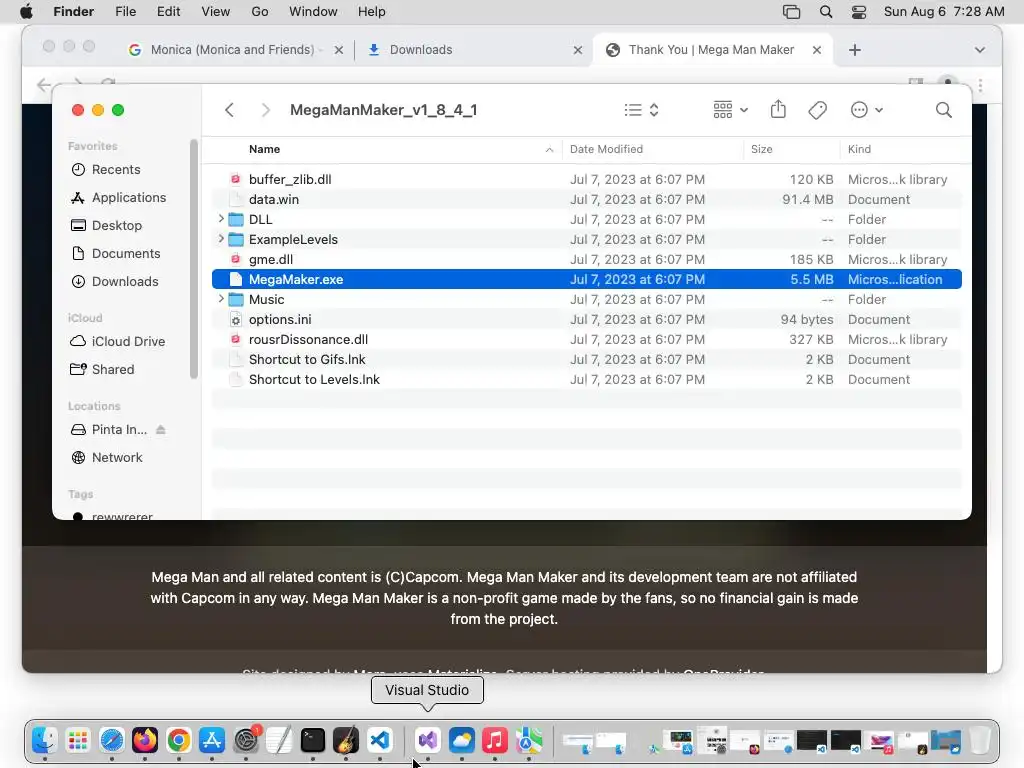
Task: Eject the Pinta In... volume
Action: pyautogui.click(x=161, y=430)
